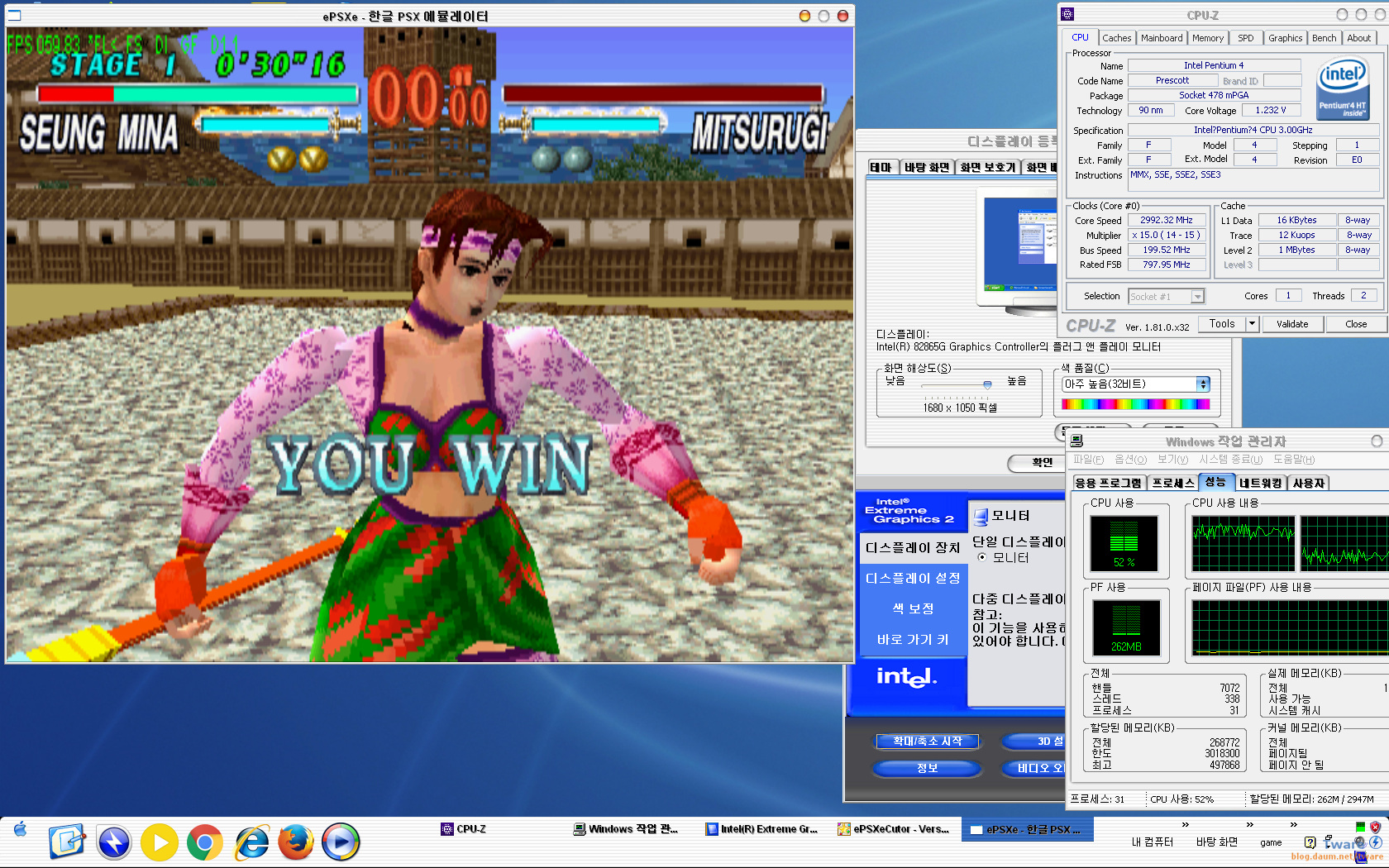Open the Mainboard tab in CPU-Z
Image resolution: width=1389 pixels, height=868 pixels.
click(x=1162, y=38)
